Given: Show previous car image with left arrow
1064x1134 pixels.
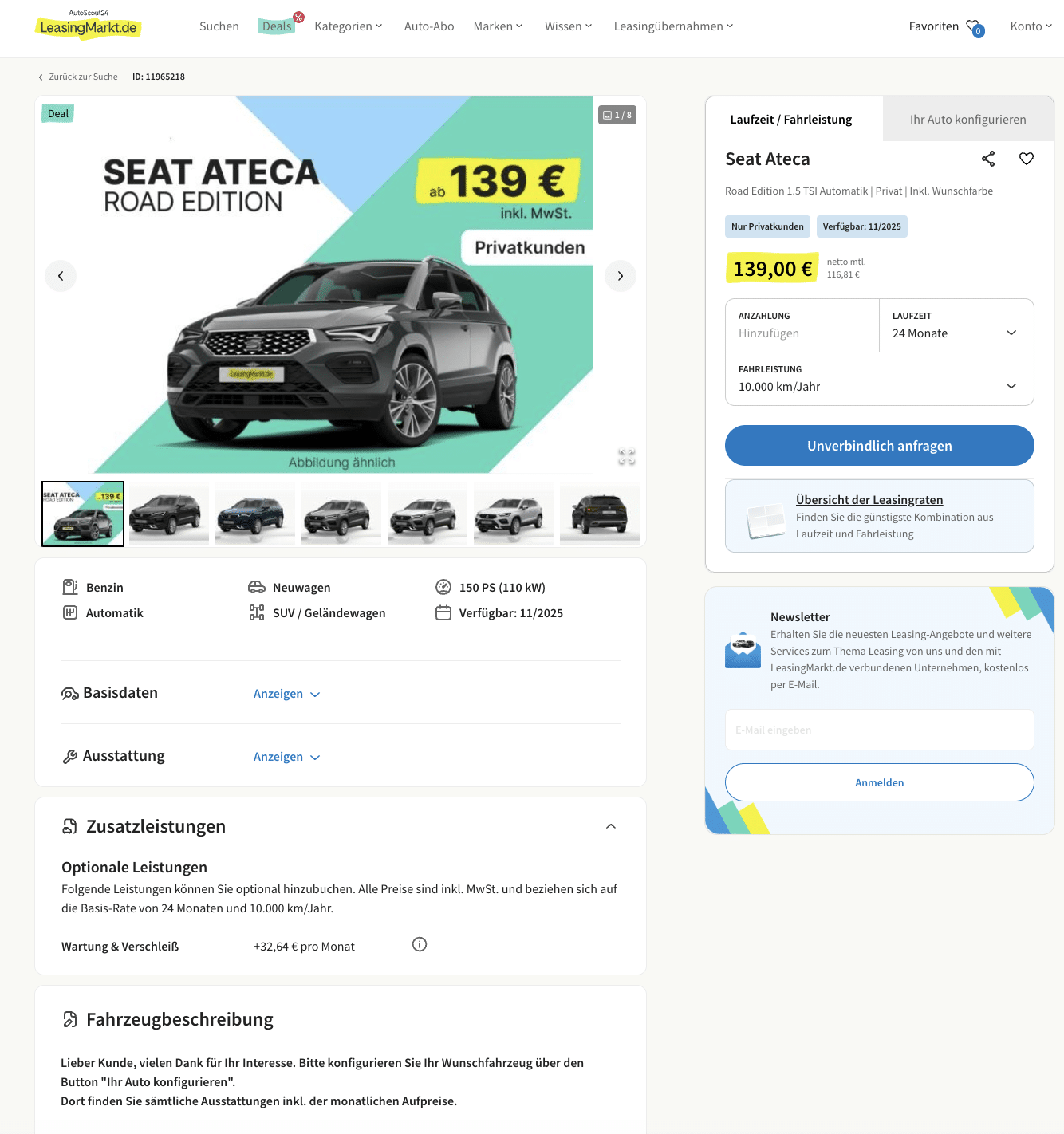Looking at the screenshot, I should point(61,276).
